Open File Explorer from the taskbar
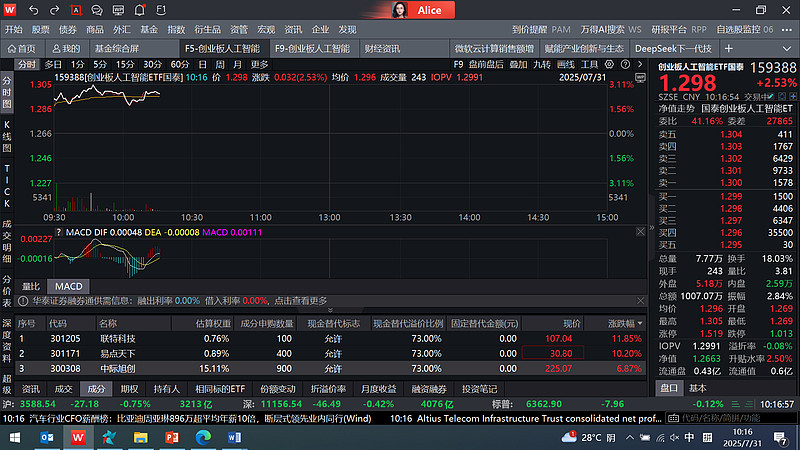This screenshot has height=450, width=800. click(140, 437)
